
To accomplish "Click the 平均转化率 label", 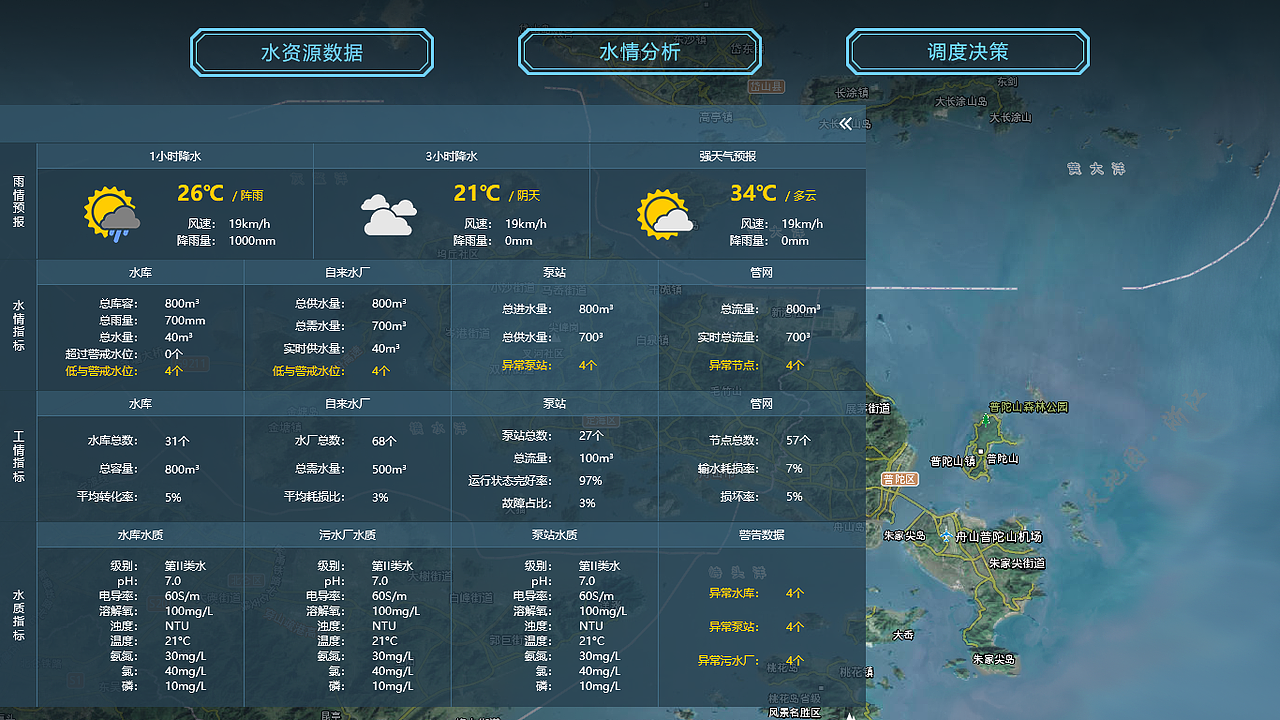I will click(x=107, y=497).
